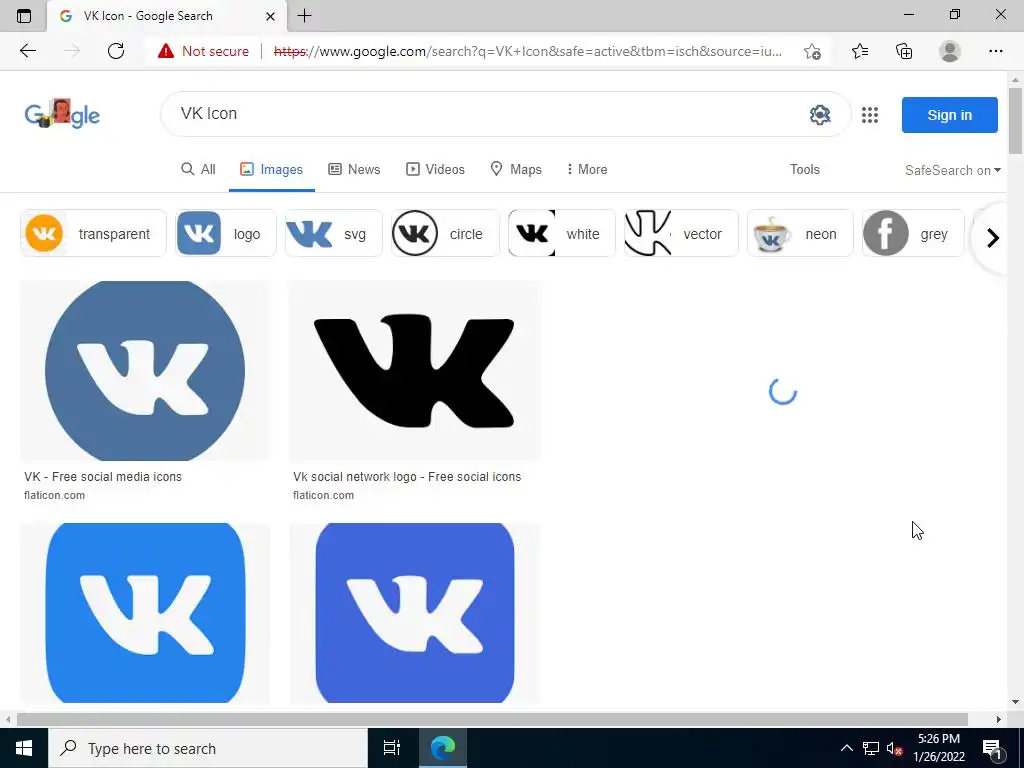Select the white suggestion chip
Viewport: 1024px width, 768px height.
pos(562,233)
